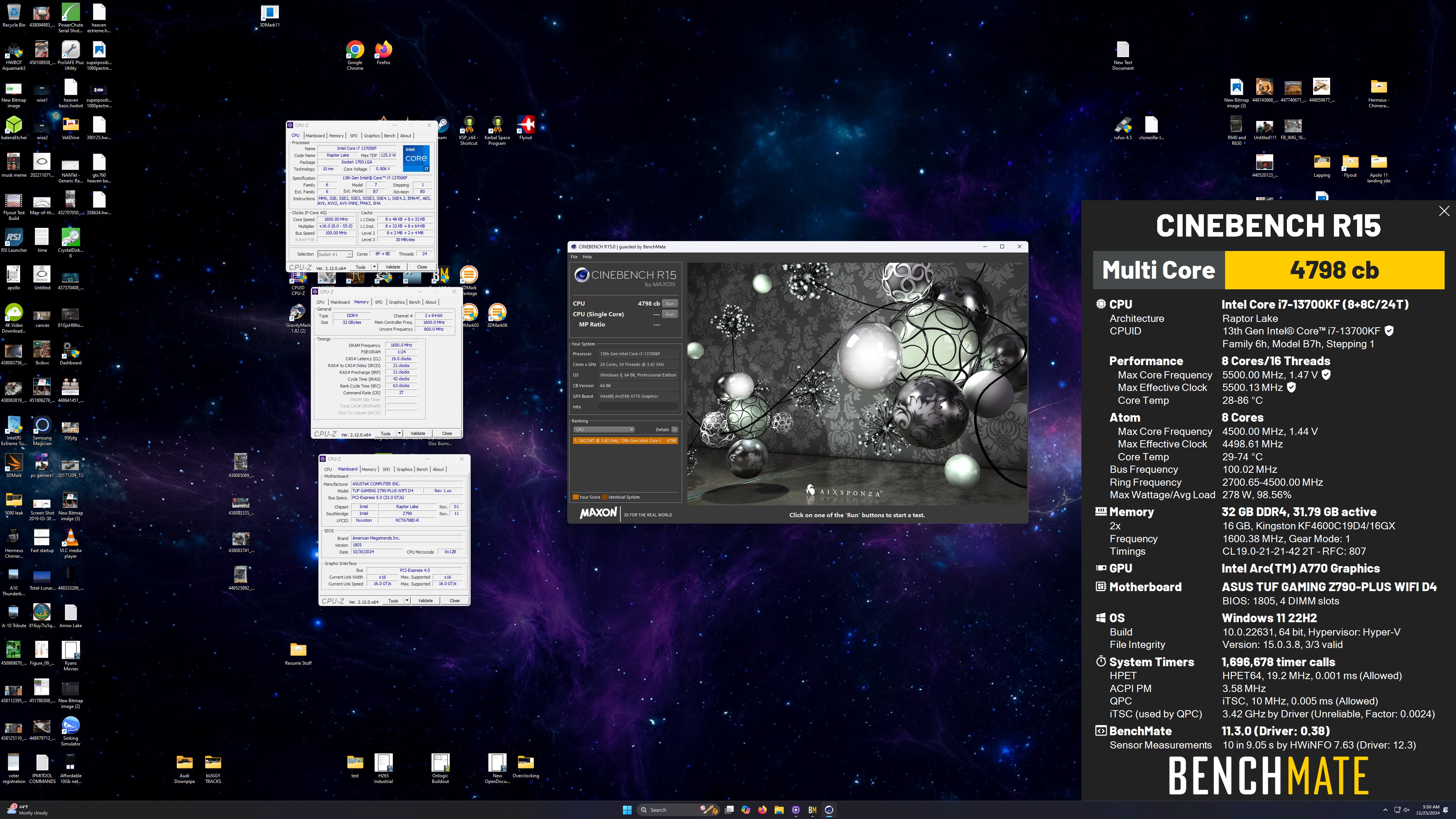Open the Lapping folder on desktop

1321,166
